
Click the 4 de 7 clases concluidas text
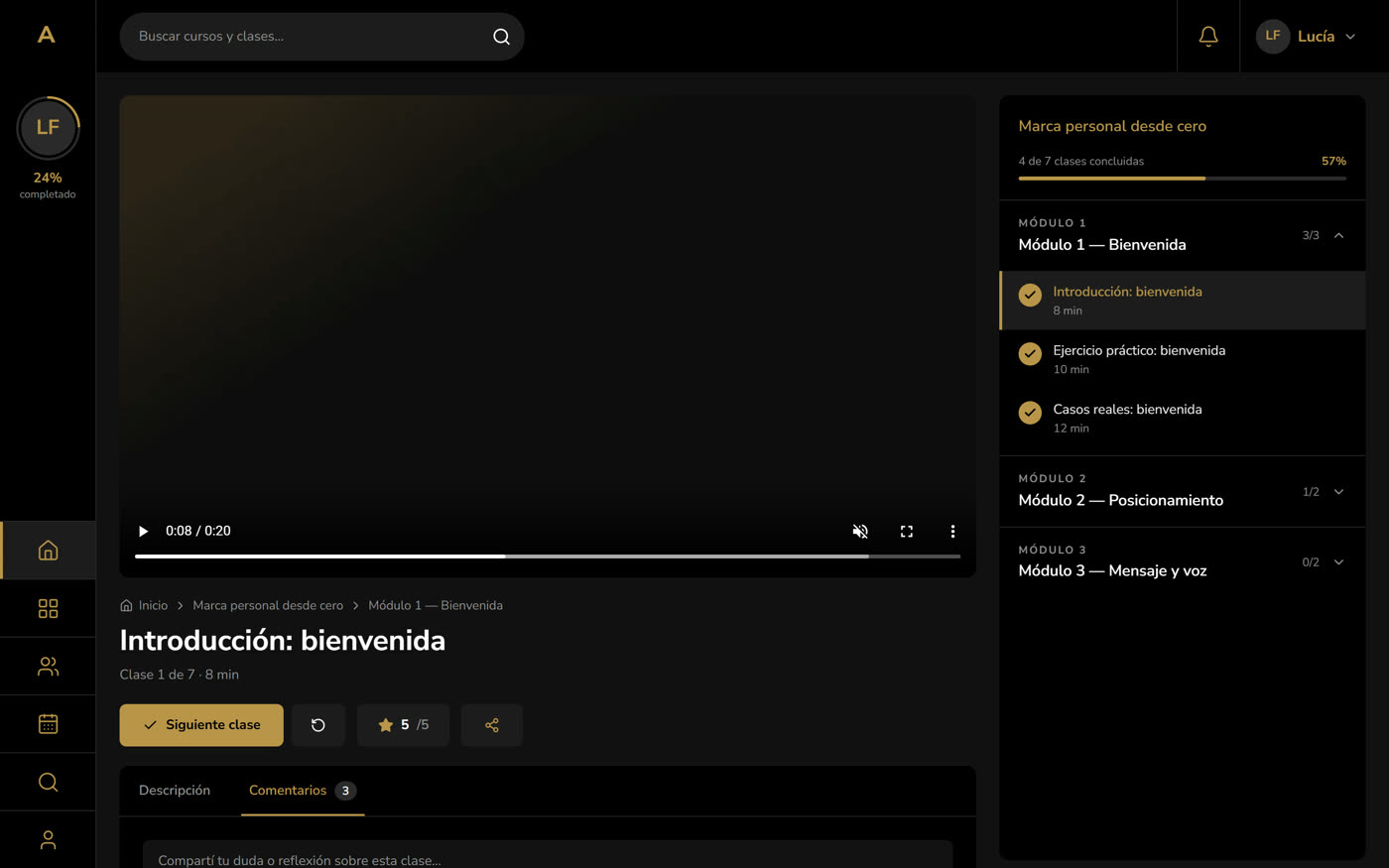[1080, 161]
